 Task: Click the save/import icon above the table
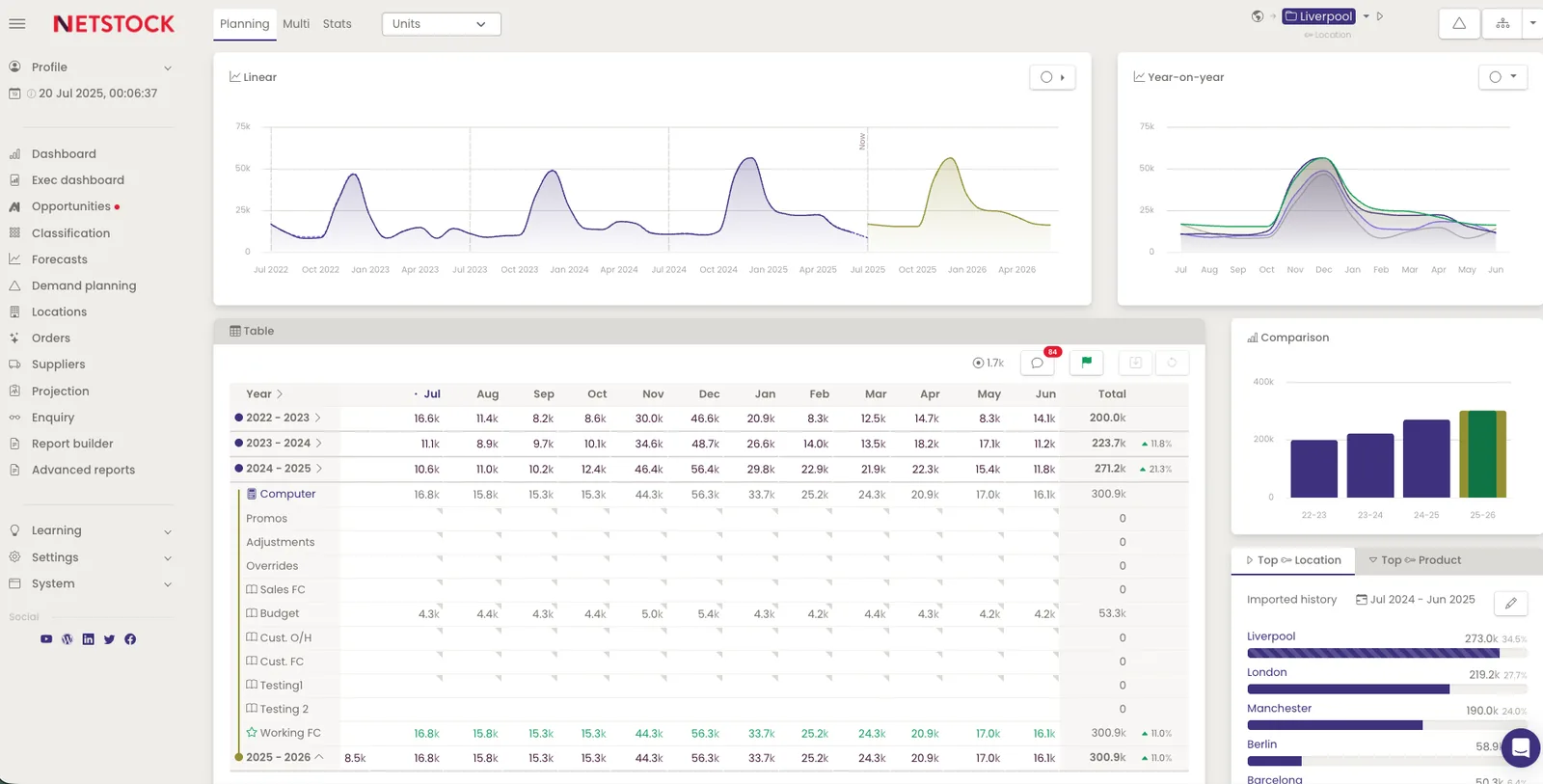1135,363
